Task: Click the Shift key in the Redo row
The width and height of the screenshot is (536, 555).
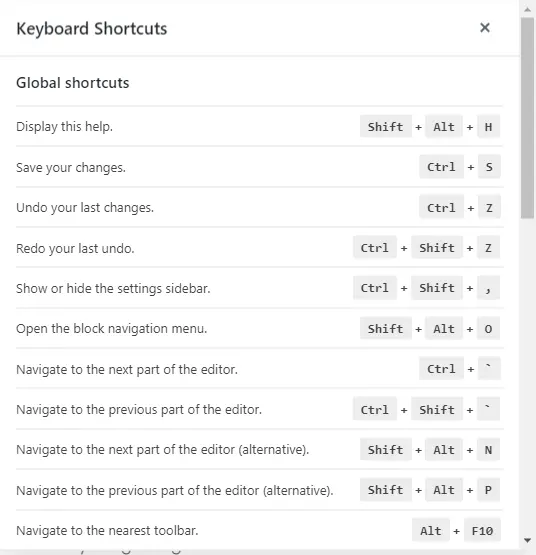Action: [x=437, y=248]
